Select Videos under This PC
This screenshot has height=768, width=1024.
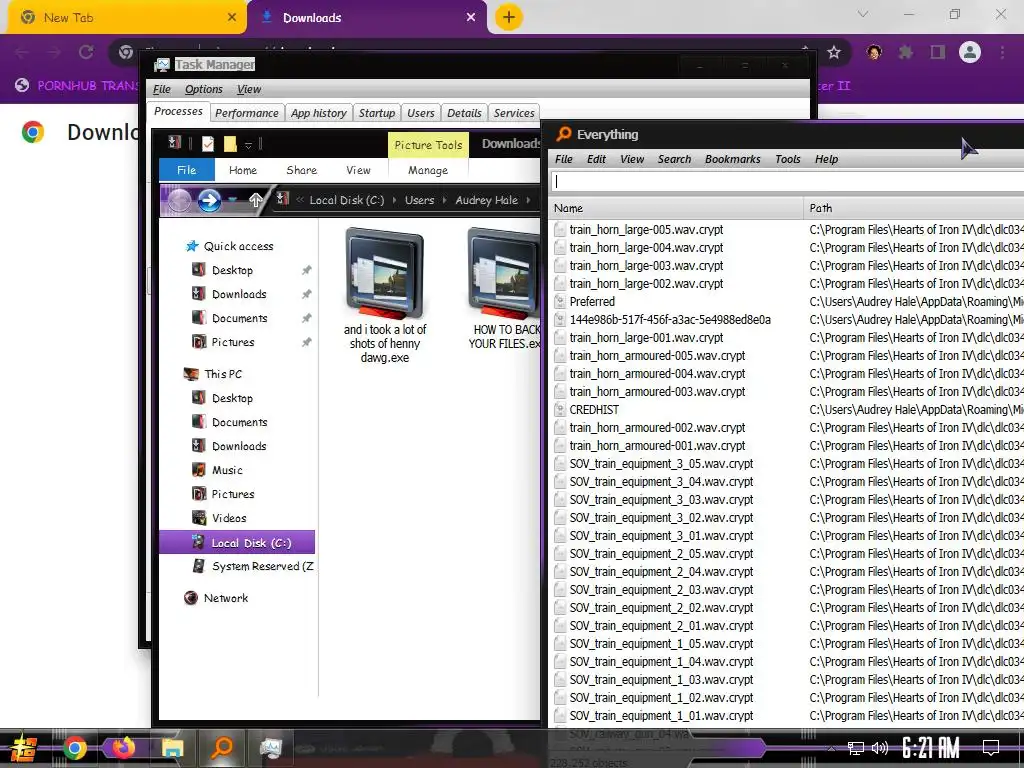coord(229,518)
